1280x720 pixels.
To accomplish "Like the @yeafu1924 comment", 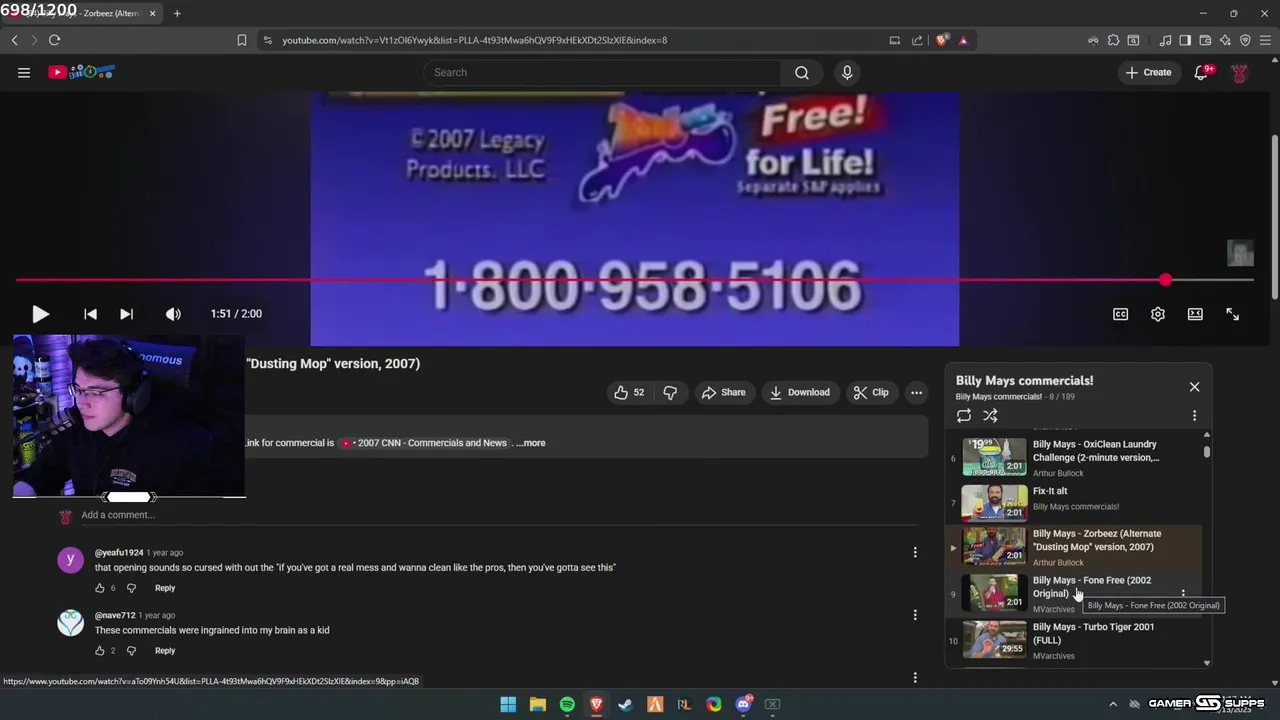I will (x=100, y=588).
